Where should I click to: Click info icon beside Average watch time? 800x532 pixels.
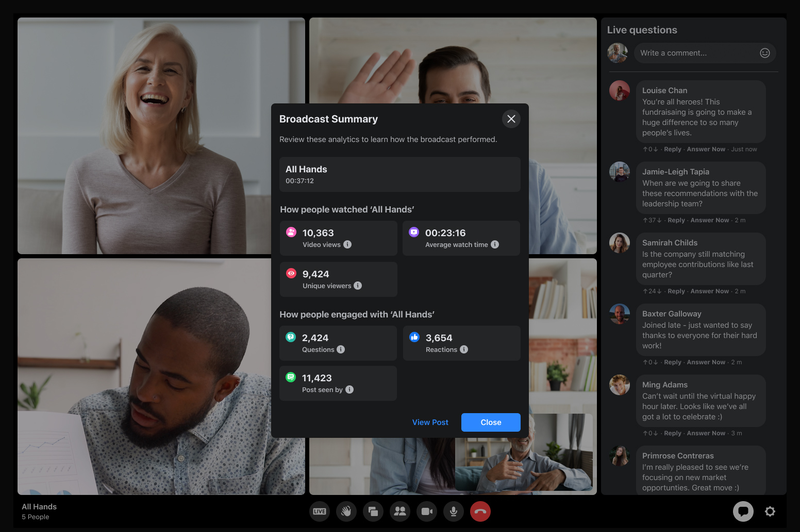494,244
